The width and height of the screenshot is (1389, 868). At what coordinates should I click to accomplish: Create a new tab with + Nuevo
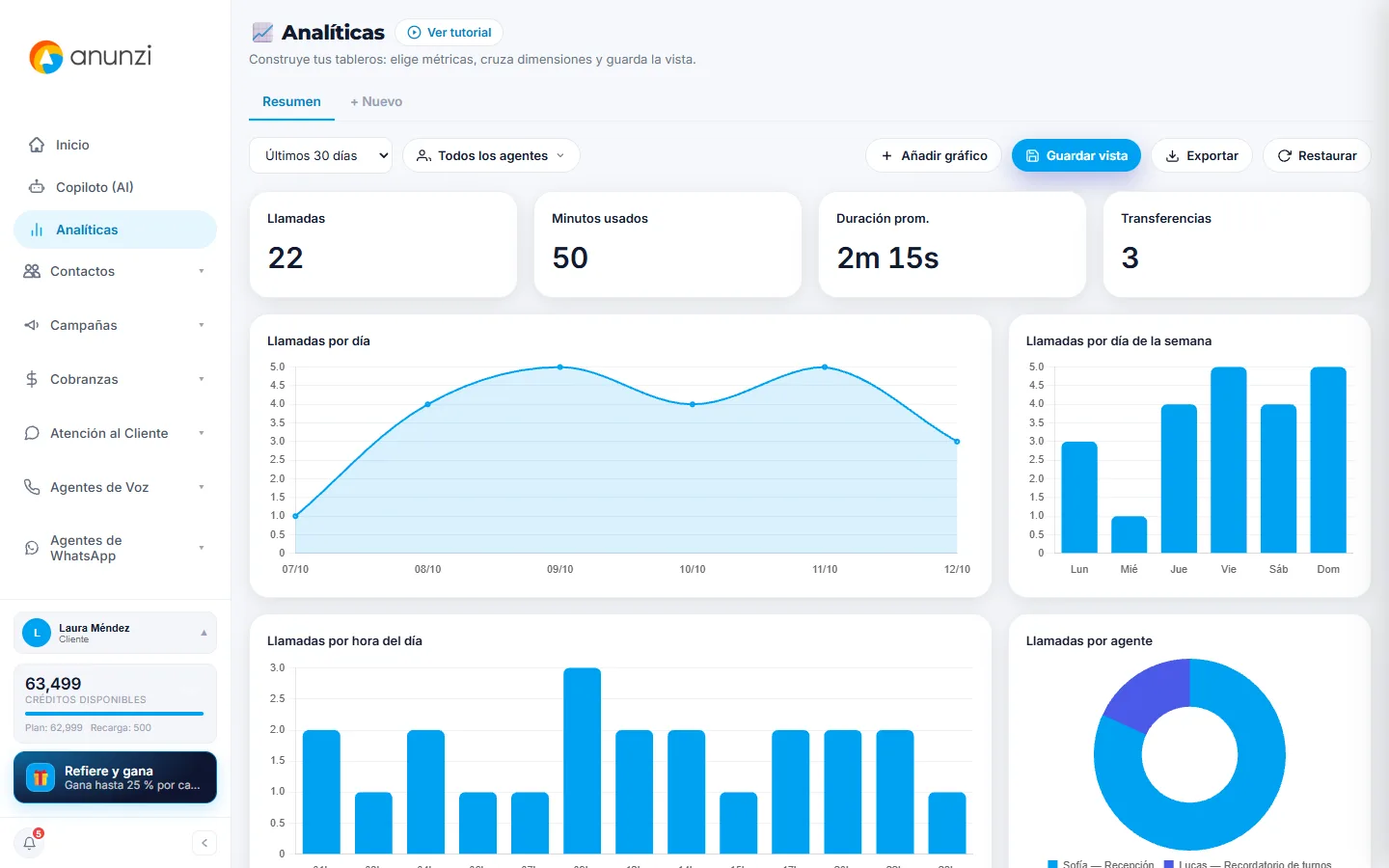[376, 101]
